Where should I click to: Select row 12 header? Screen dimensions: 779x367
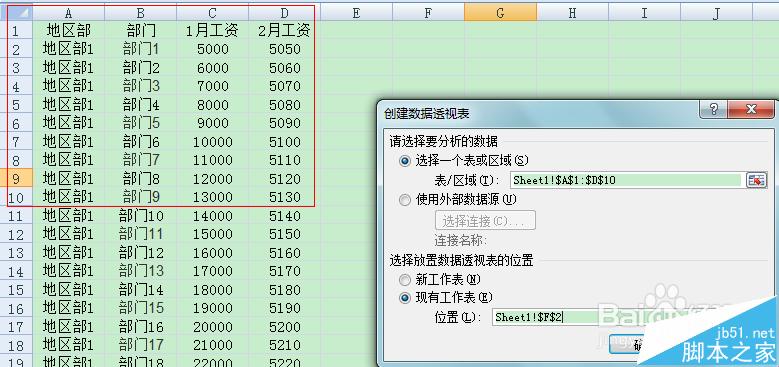click(16, 235)
